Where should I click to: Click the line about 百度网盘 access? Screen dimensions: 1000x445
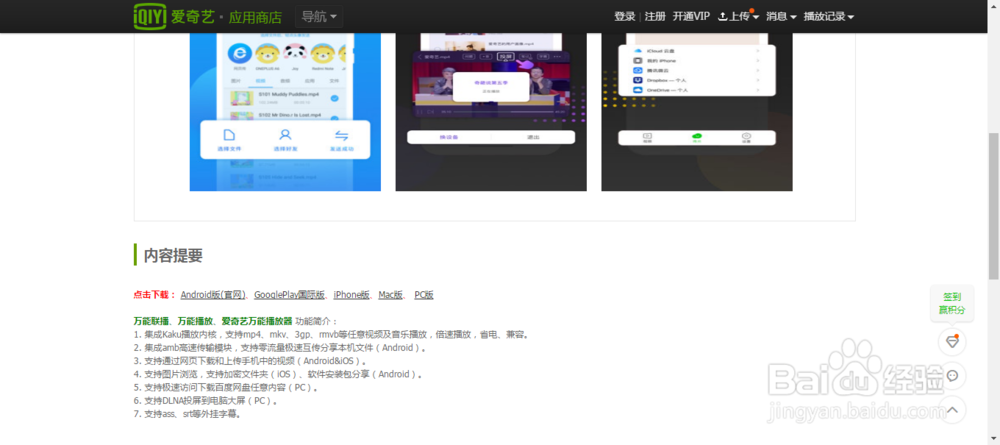tap(226, 387)
